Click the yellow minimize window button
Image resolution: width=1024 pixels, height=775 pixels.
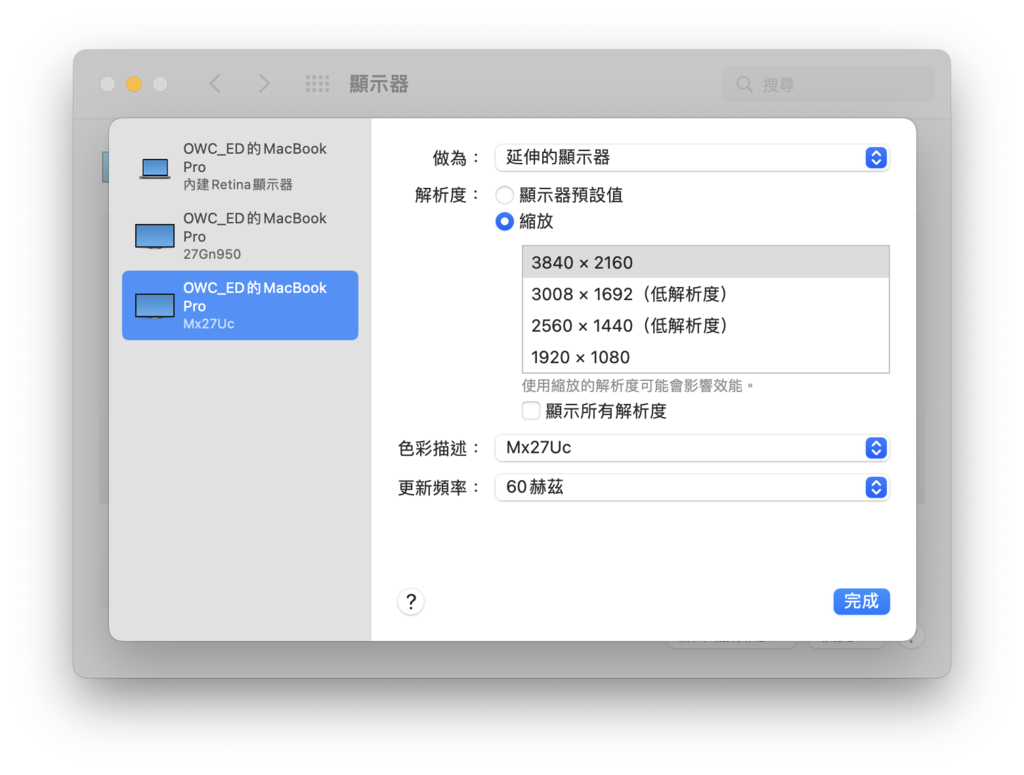tap(134, 84)
